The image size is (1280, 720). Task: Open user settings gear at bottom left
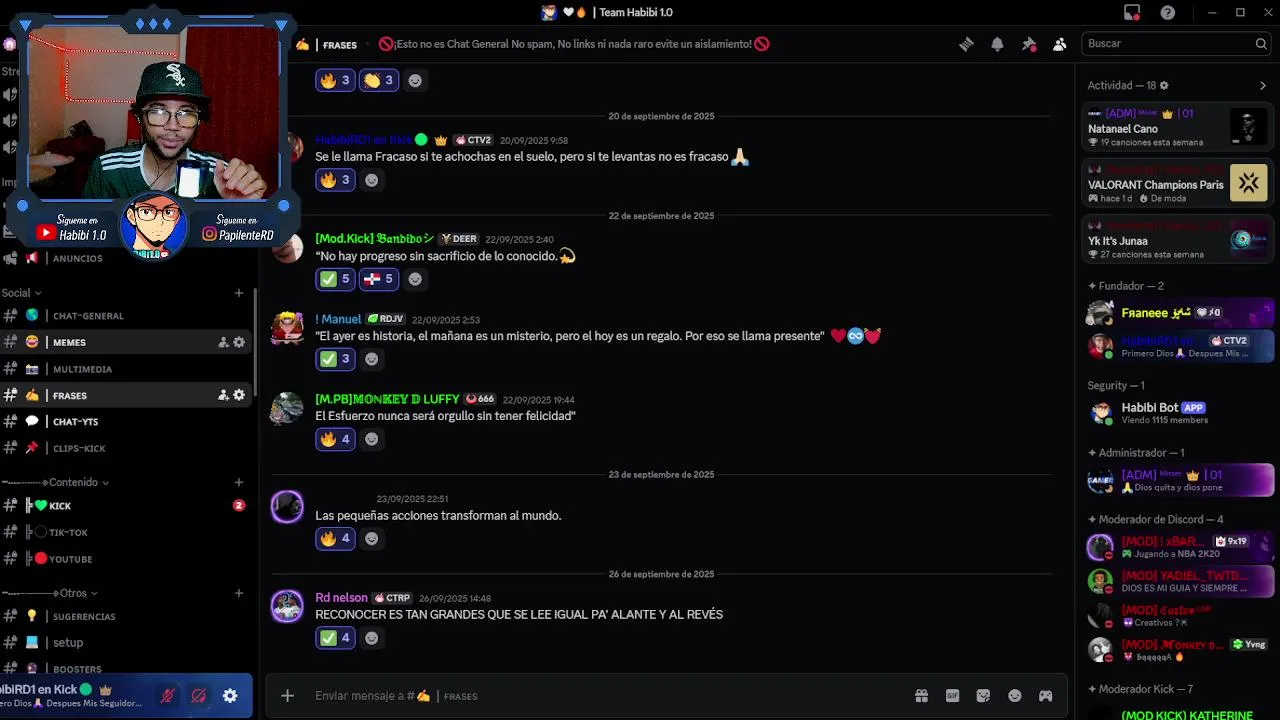coord(230,696)
